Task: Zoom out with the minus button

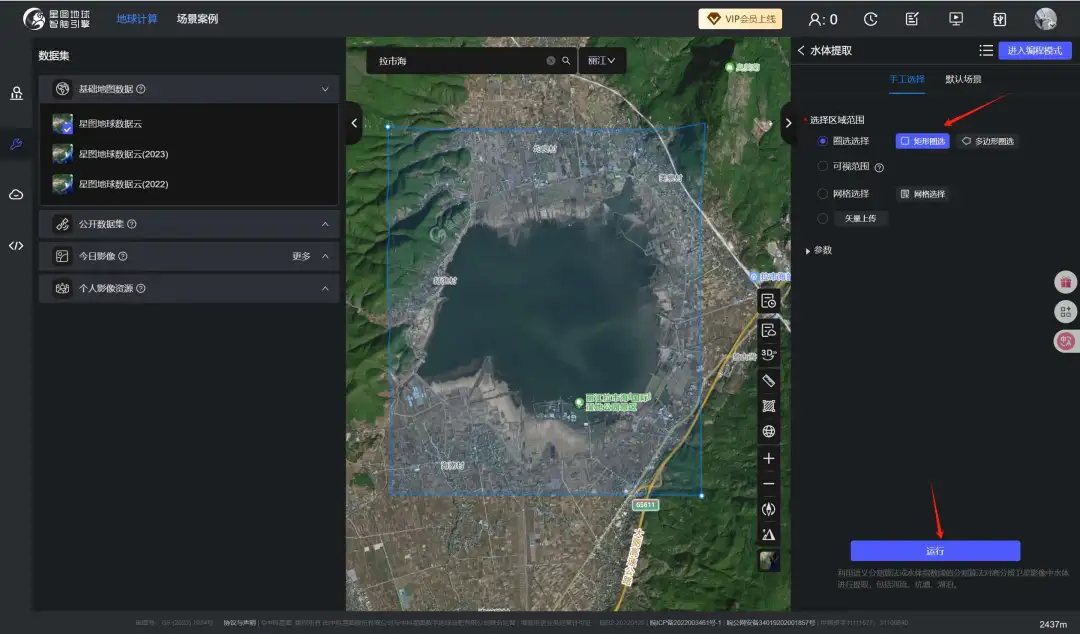Action: 769,484
